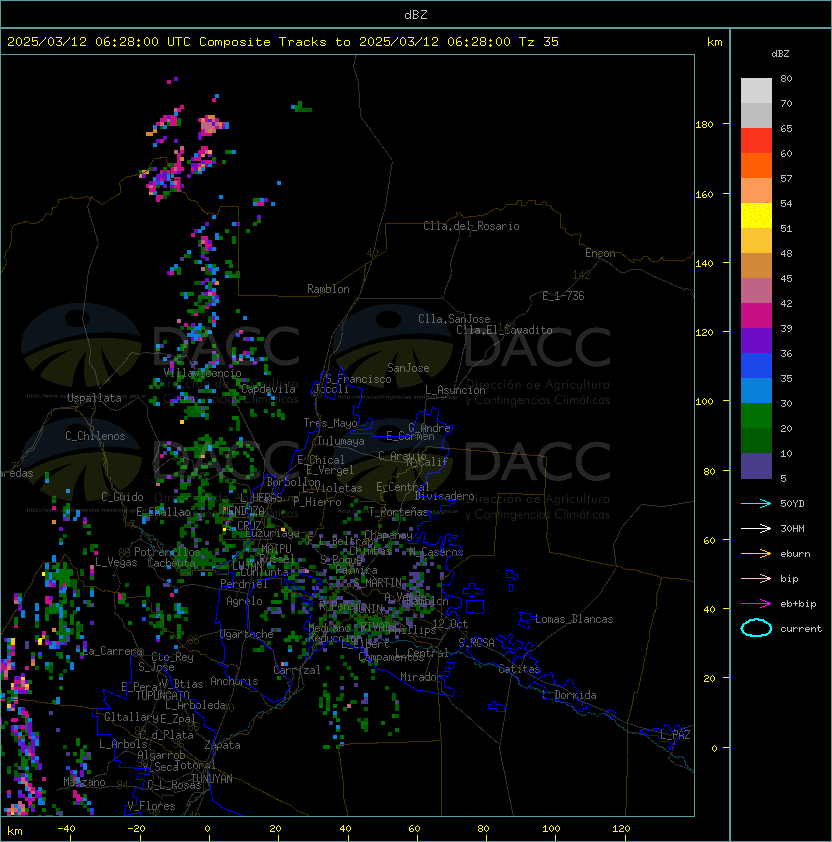The image size is (832, 842).
Task: Pick the light gray top swatch near 80
Action: 756,91
